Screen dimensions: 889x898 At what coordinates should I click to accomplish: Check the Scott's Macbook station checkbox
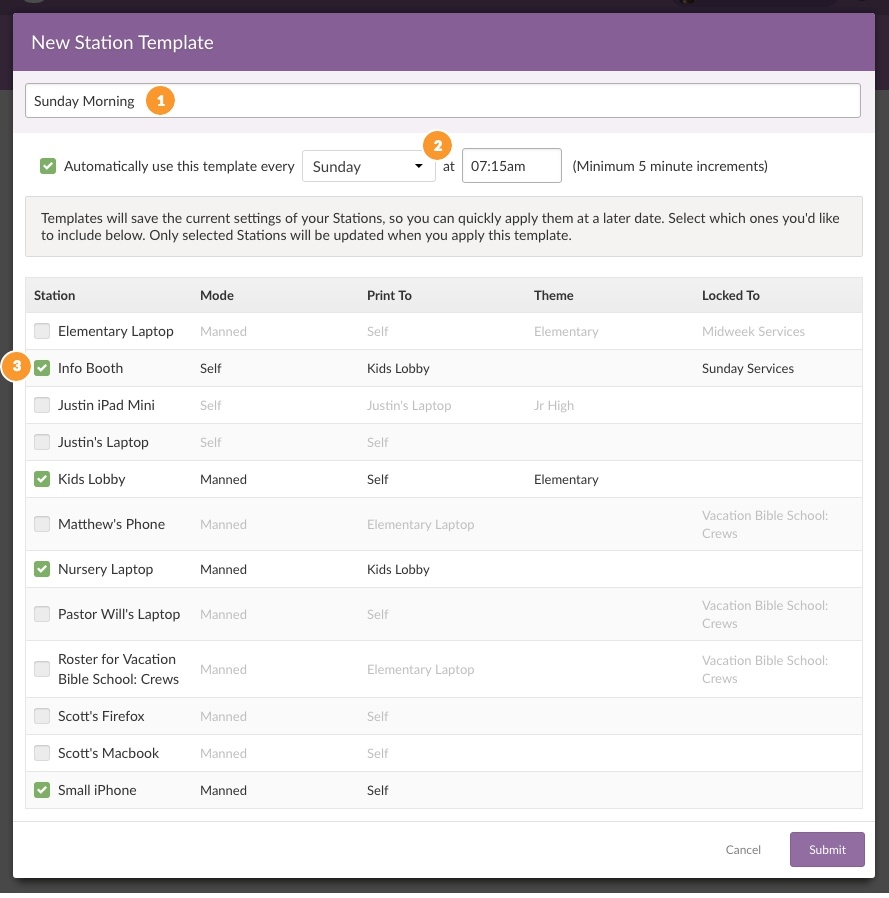(42, 753)
